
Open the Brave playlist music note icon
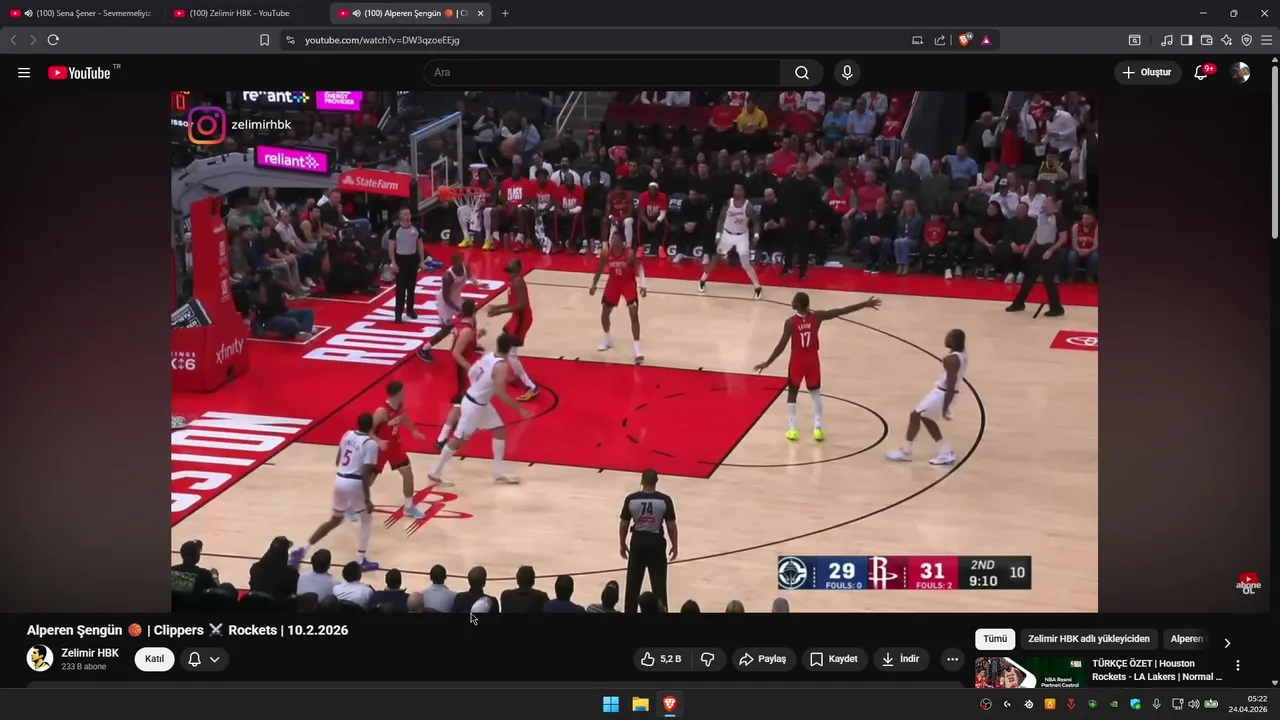tap(1167, 40)
